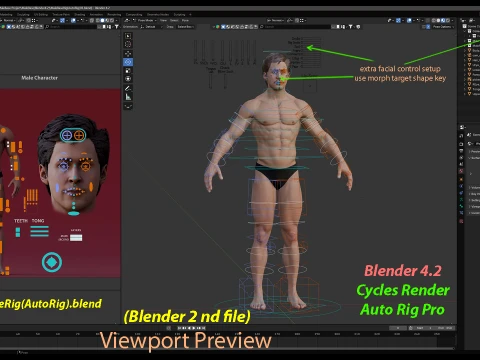Image resolution: width=480 pixels, height=360 pixels.
Task: Open the Pose Mode dropdown
Action: 145,20
